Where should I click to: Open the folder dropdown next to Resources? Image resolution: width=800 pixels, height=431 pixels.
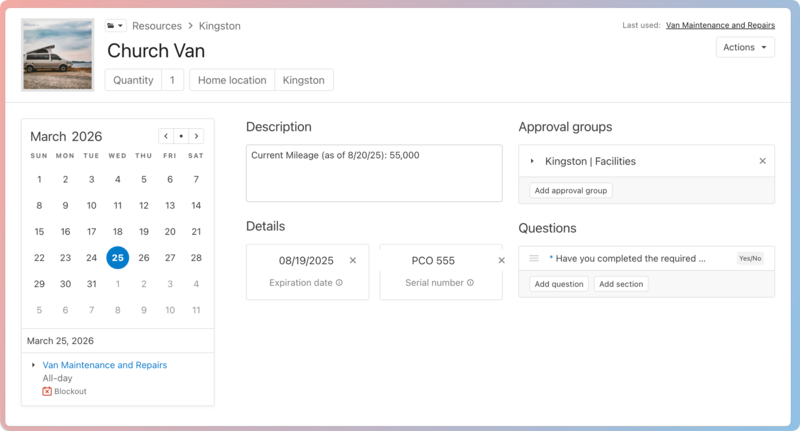(x=116, y=26)
